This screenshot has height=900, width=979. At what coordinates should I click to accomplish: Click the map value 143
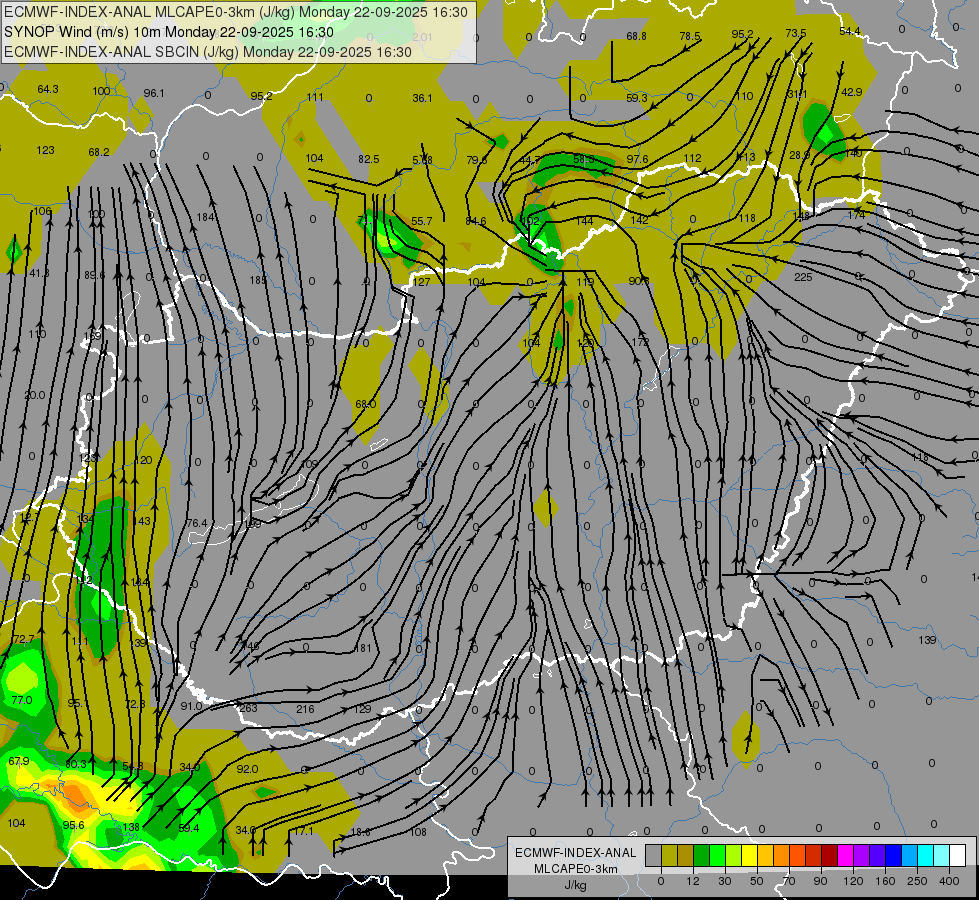[142, 521]
